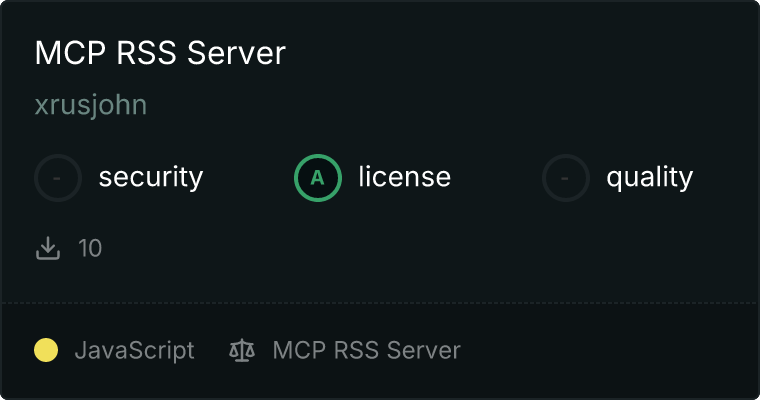
Task: Open the MCP RSS Server license in footer
Action: 366,351
